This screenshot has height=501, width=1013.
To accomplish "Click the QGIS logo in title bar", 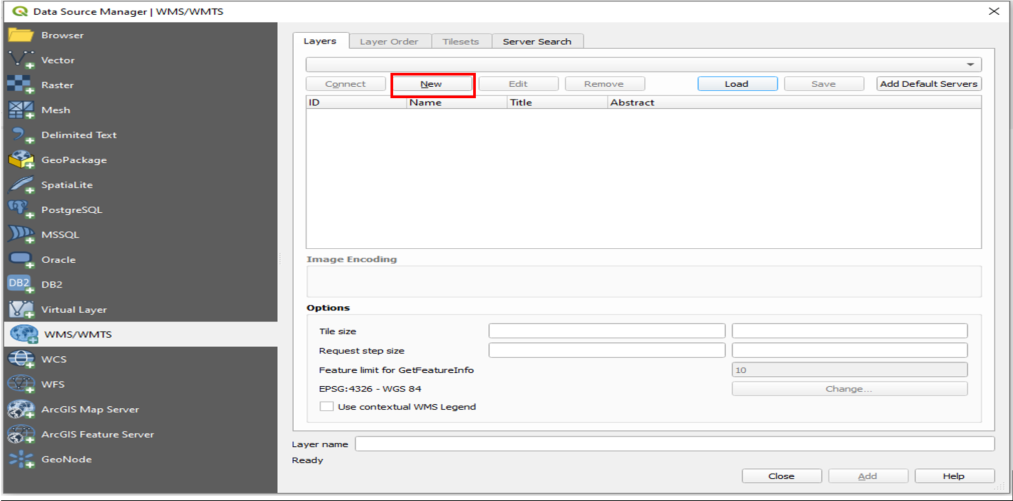I will click(21, 11).
